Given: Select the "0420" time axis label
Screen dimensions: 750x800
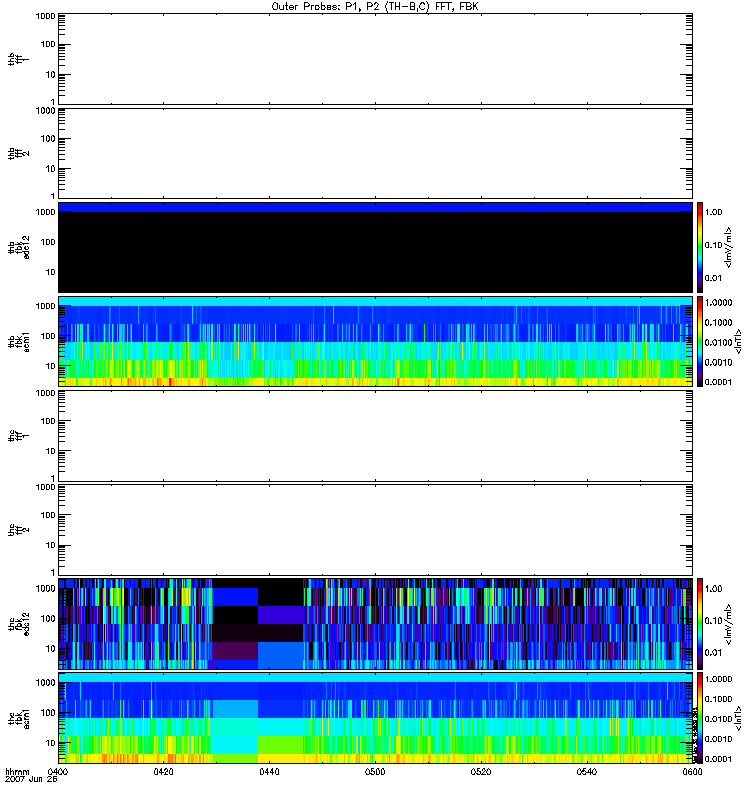Looking at the screenshot, I should pos(163,772).
